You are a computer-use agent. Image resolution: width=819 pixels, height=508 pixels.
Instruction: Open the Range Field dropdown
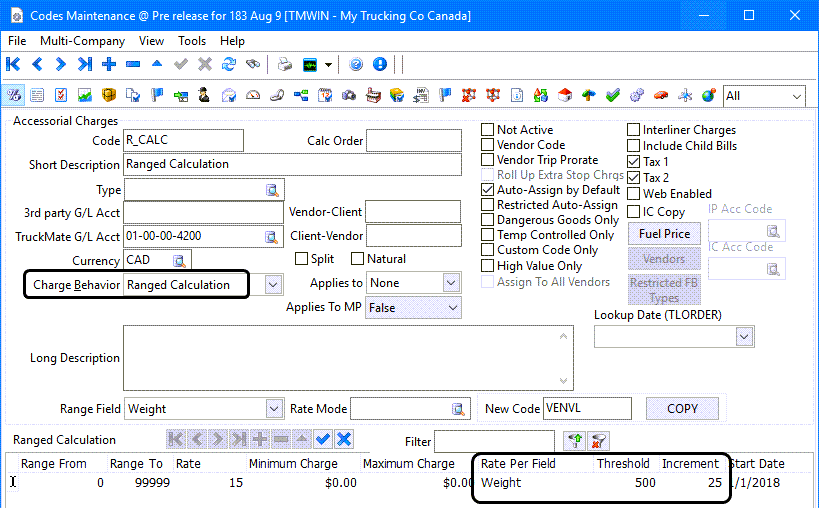coord(274,408)
